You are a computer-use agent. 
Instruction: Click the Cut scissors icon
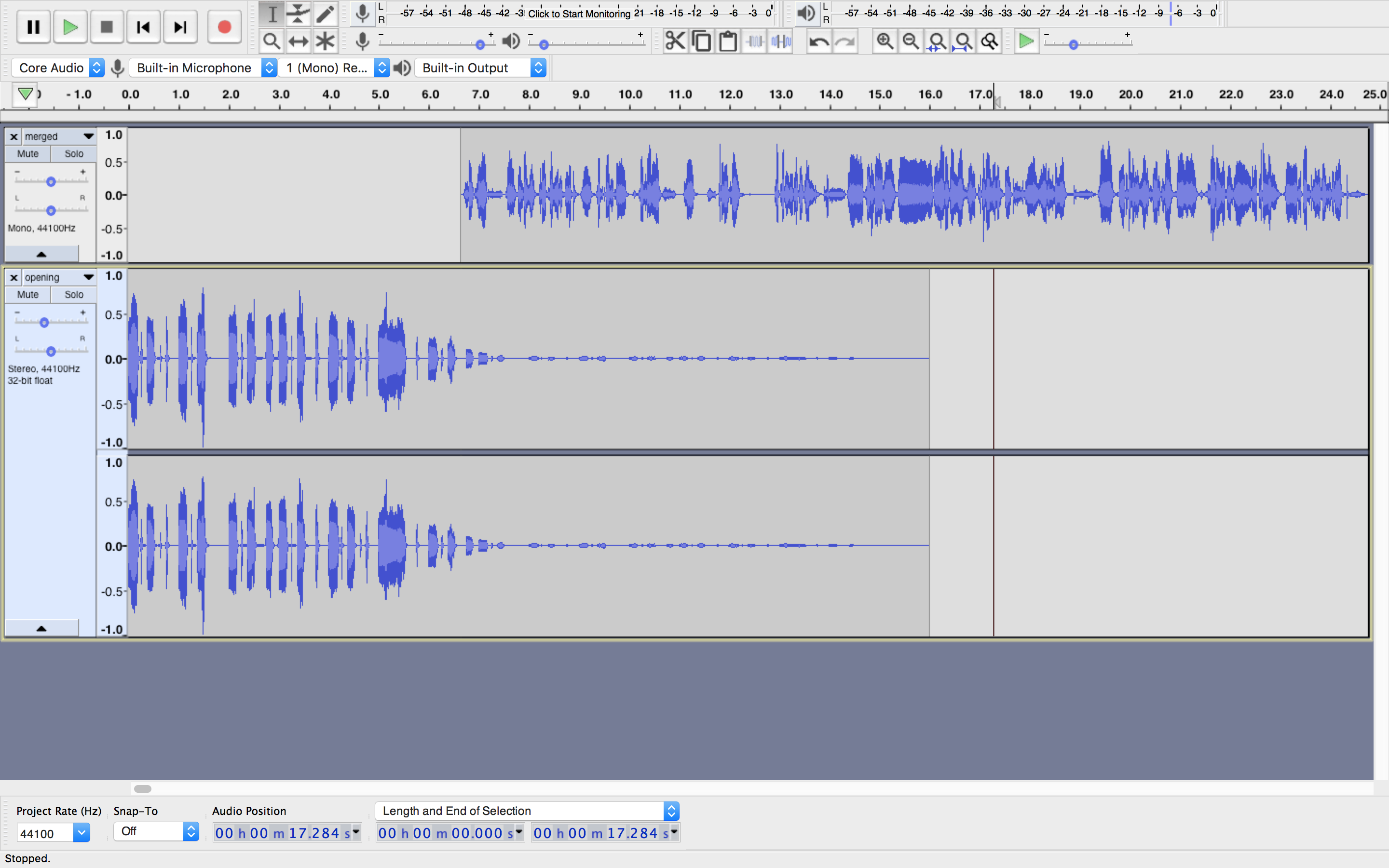675,41
